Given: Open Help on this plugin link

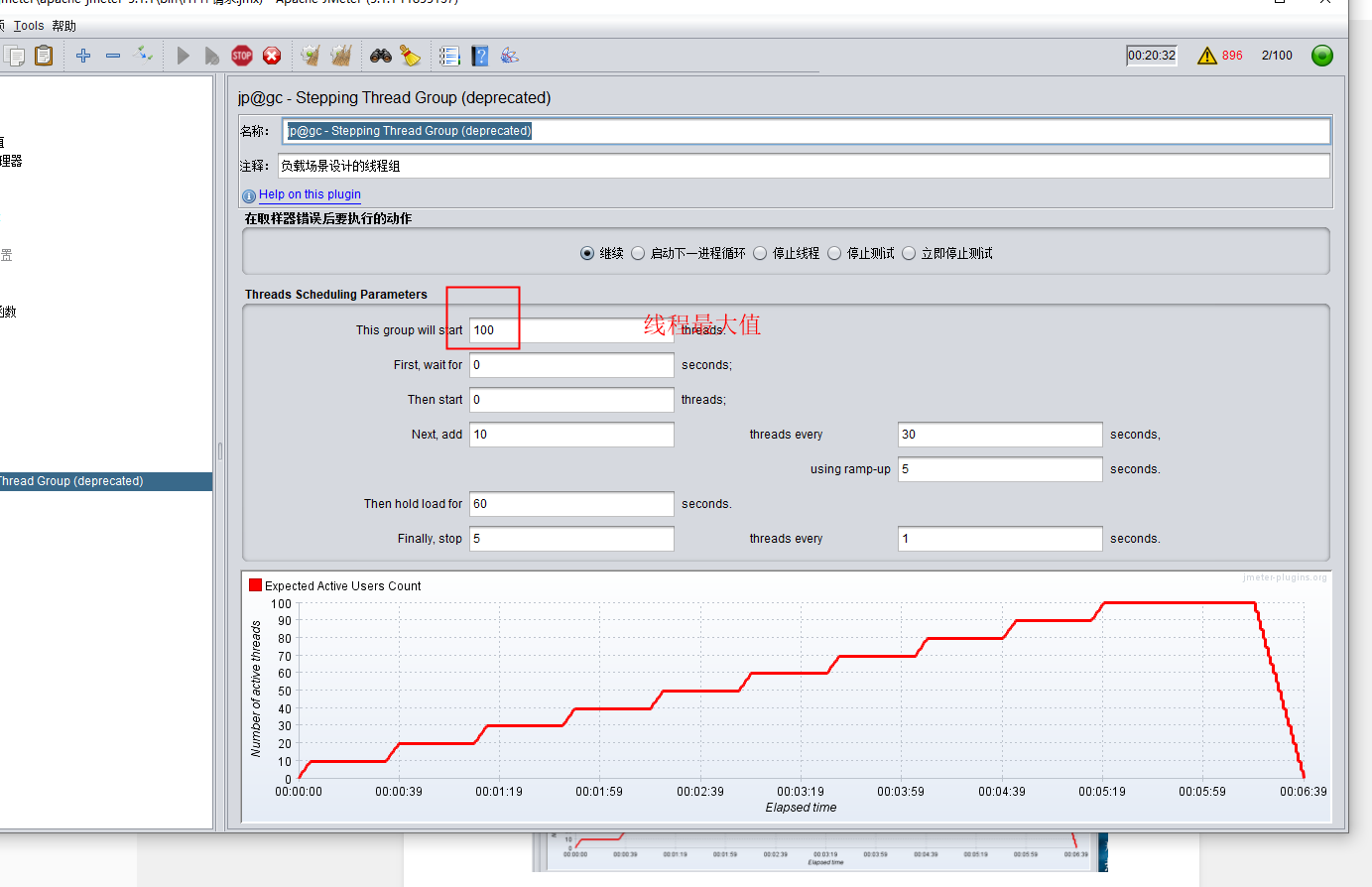Looking at the screenshot, I should 310,194.
